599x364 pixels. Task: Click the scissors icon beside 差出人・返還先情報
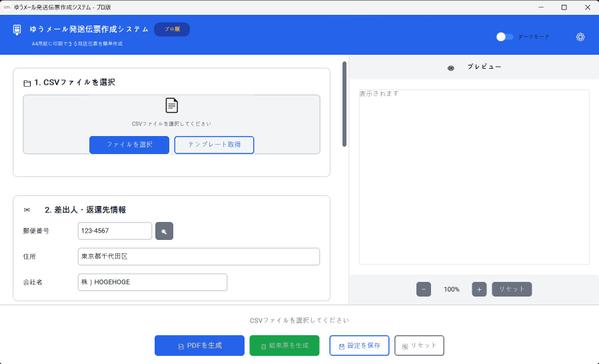click(x=27, y=210)
